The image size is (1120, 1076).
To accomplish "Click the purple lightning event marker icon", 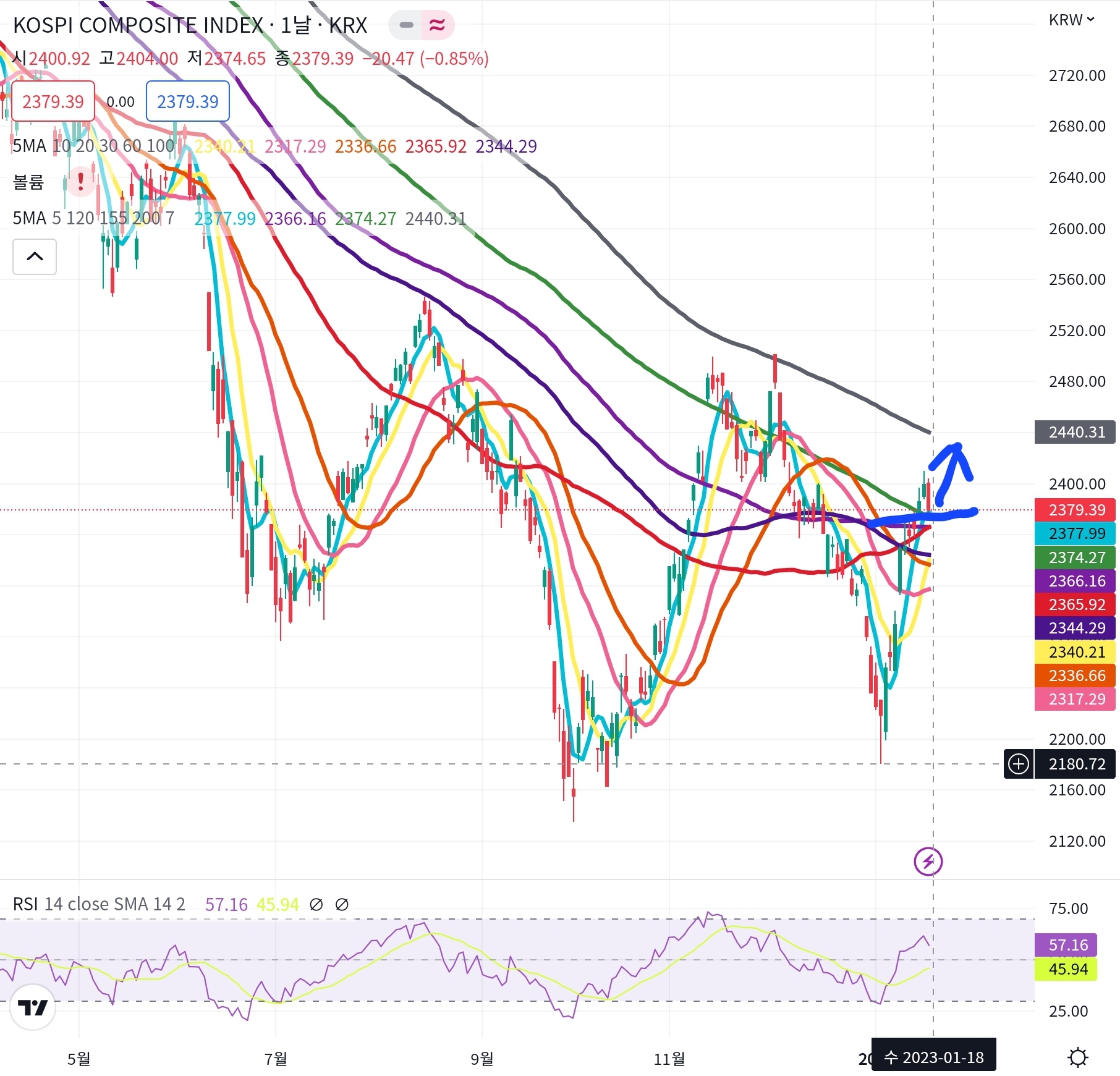I will tap(928, 861).
